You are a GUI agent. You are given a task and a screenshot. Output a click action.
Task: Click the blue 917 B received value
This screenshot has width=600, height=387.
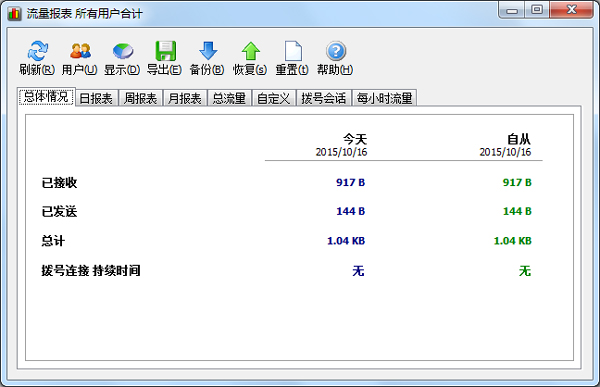click(351, 183)
